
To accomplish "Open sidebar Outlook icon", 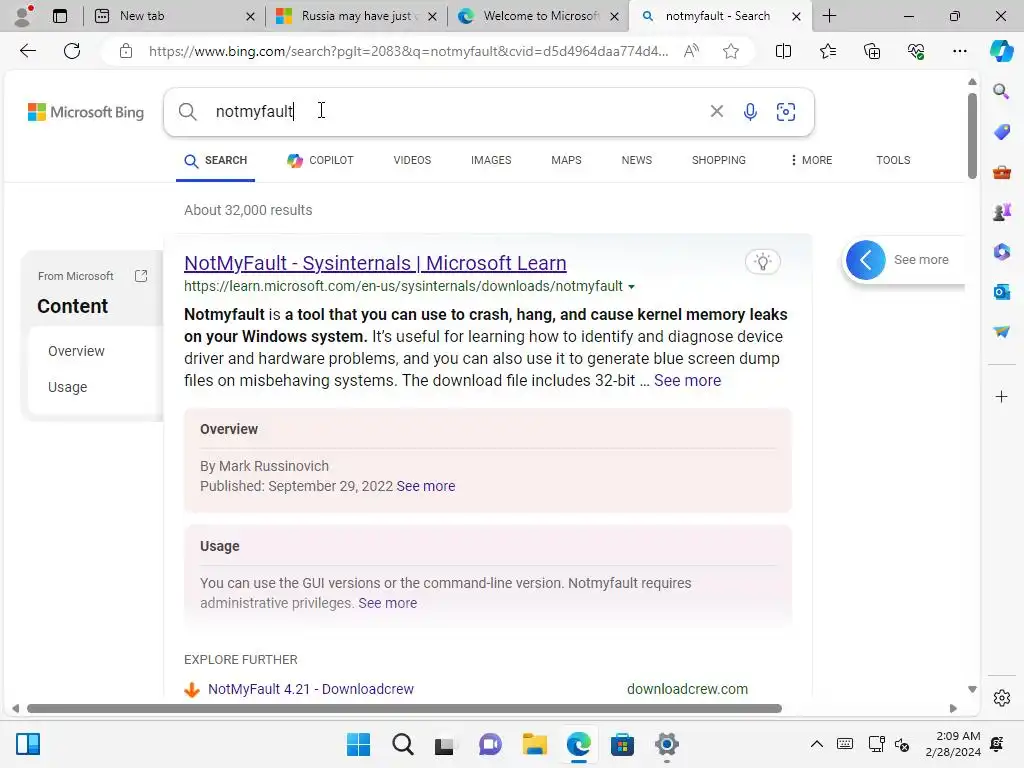I will pyautogui.click(x=1001, y=292).
